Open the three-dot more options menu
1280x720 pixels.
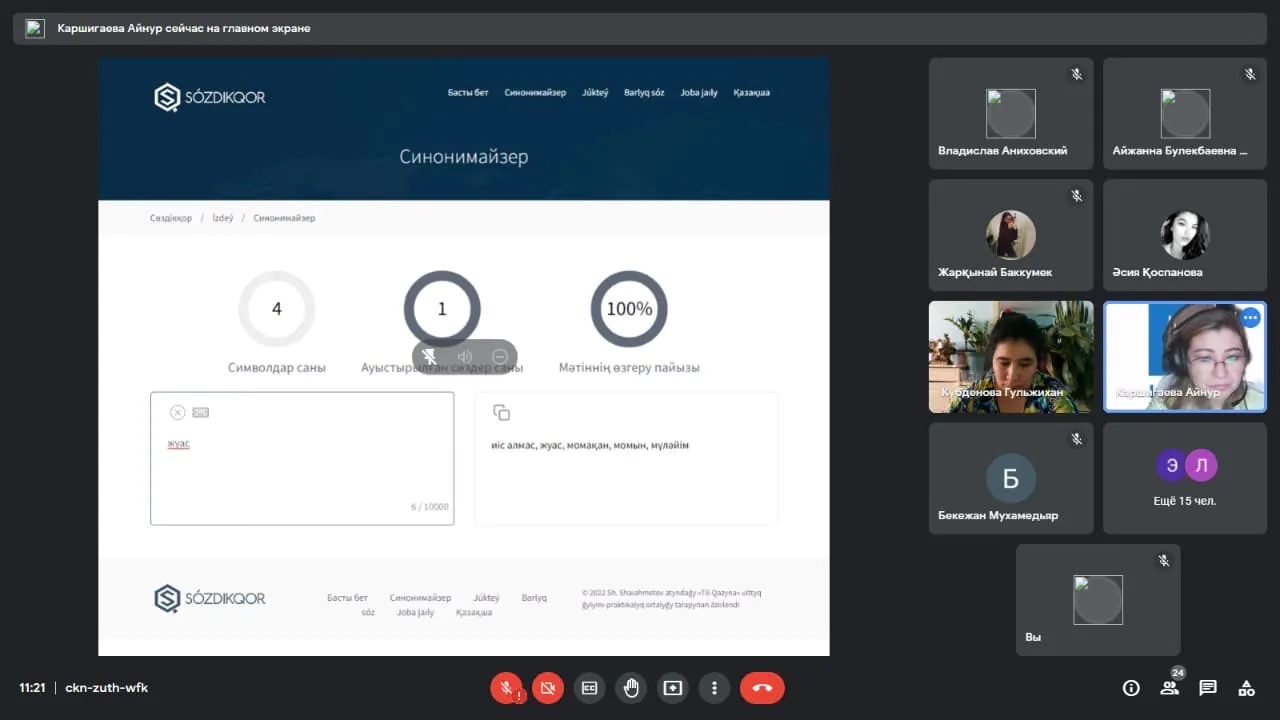714,688
